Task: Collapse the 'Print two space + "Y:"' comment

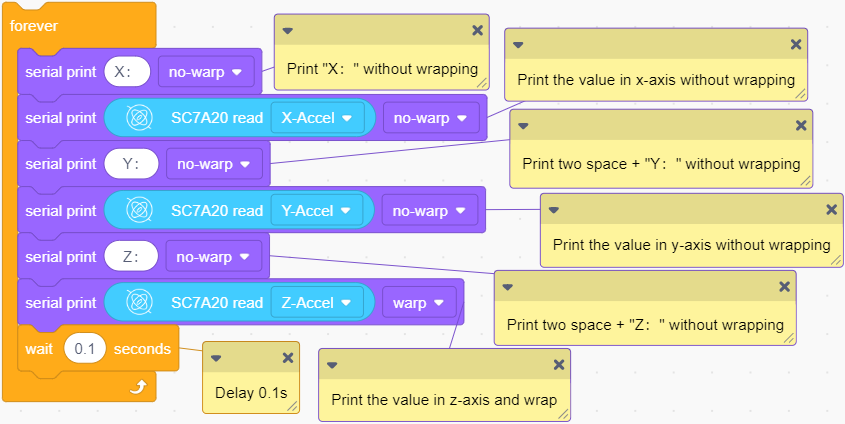Action: point(523,126)
